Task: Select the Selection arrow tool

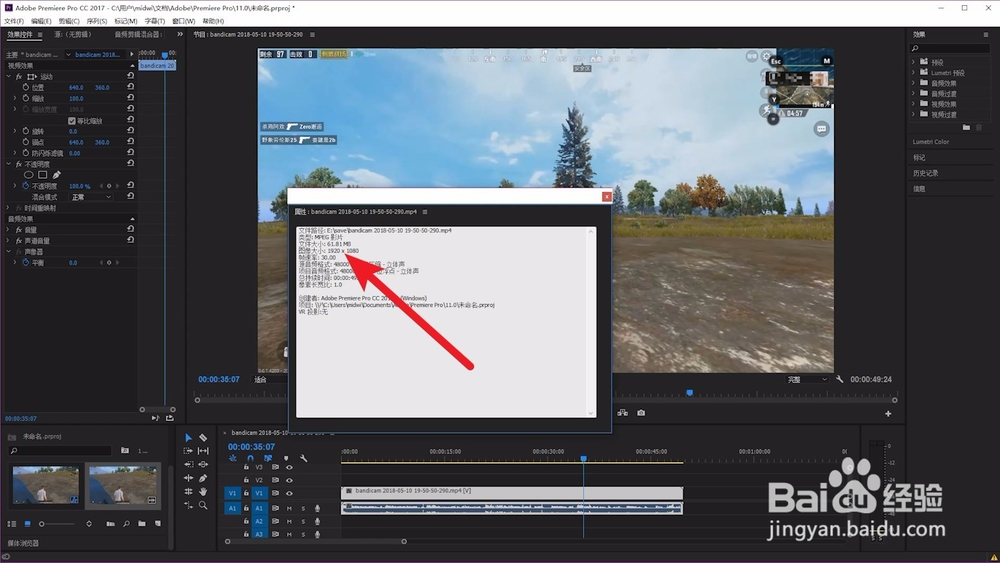Action: [188, 438]
